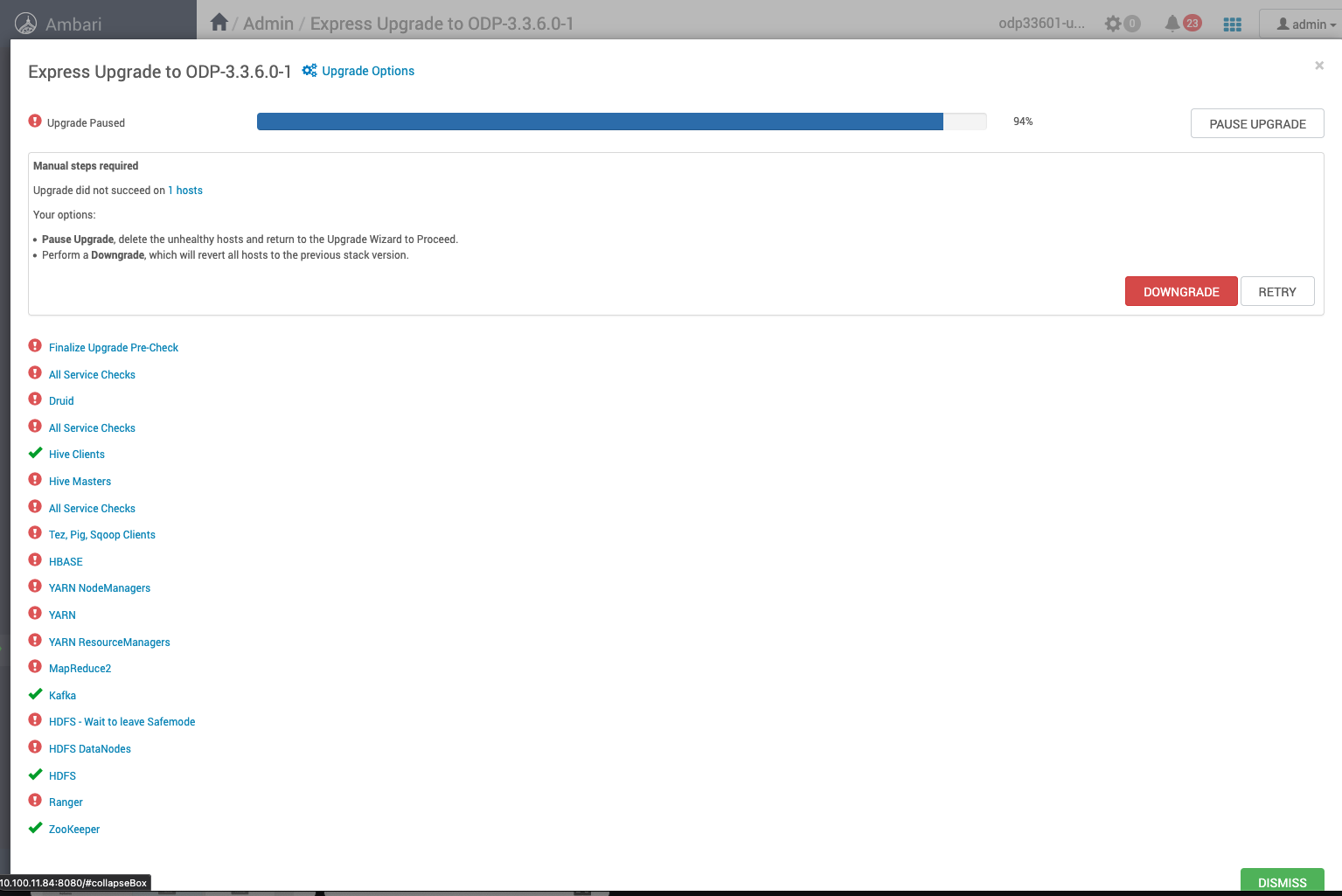
Task: Click the green check icon for ZooKeeper
Action: click(35, 828)
